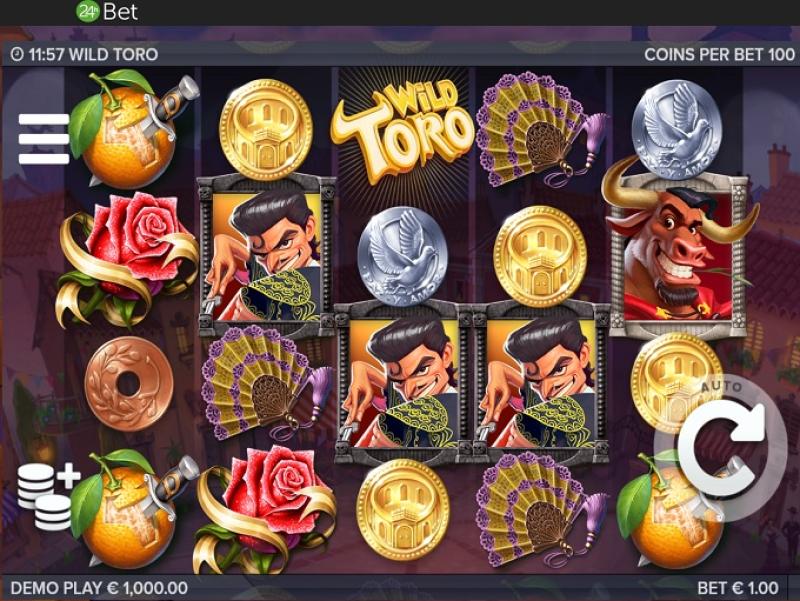Click the 24h Bet logo
The width and height of the screenshot is (800, 601).
[107, 12]
